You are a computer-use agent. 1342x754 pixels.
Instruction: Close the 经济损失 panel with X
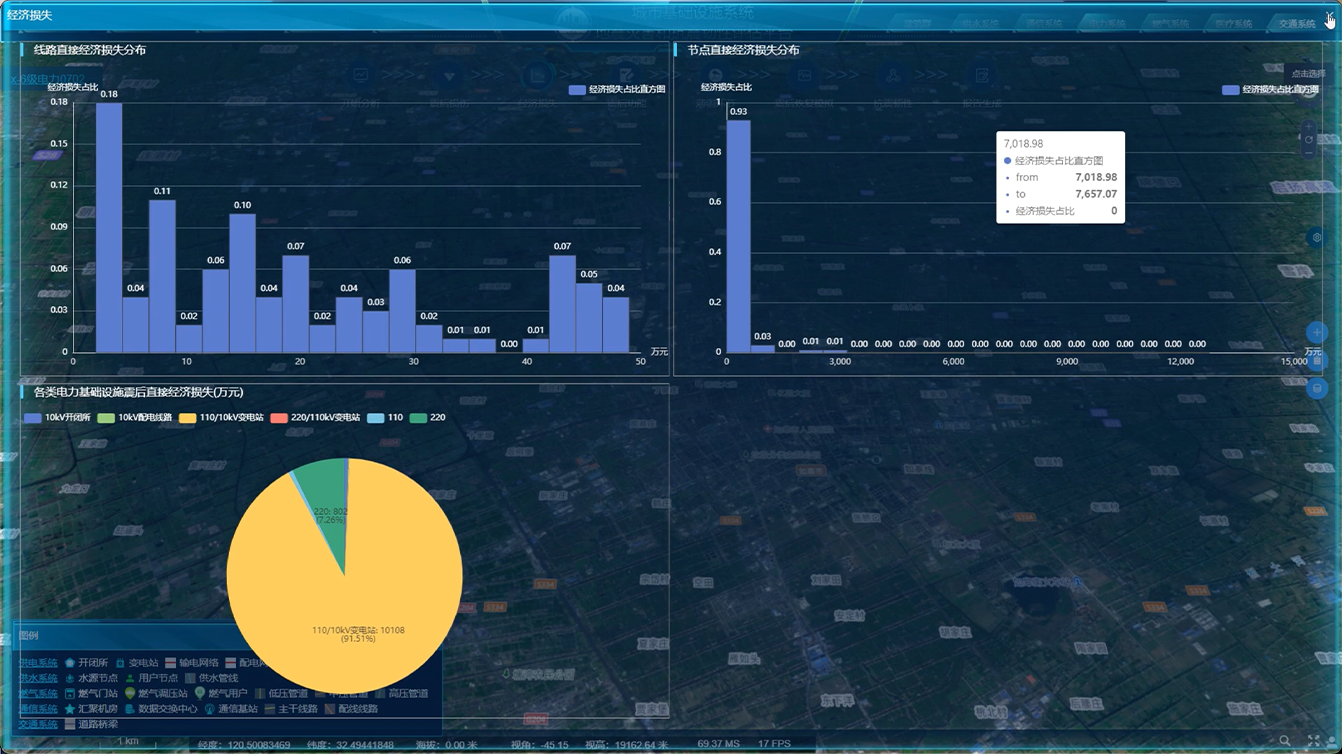(1329, 16)
